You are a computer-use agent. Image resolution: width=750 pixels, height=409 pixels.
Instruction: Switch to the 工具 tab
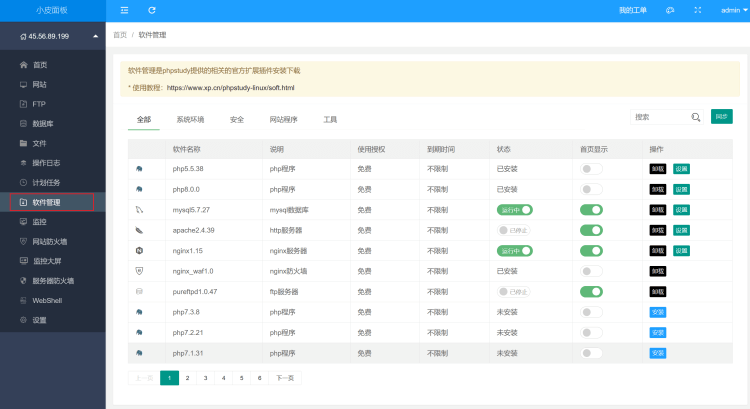click(330, 120)
